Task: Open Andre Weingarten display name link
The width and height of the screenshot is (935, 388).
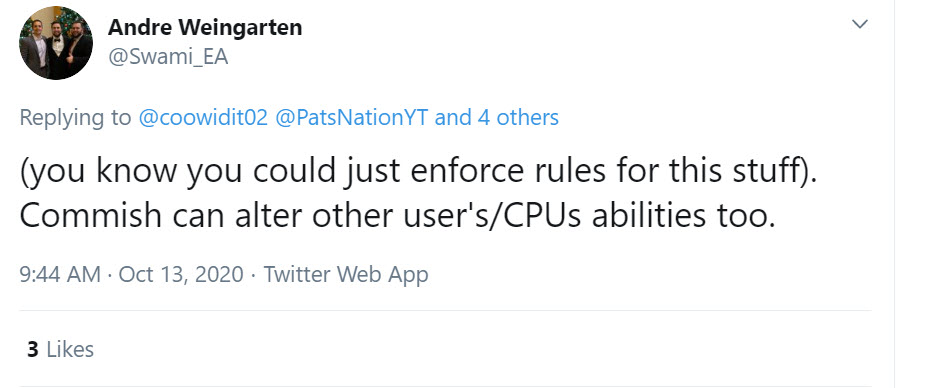Action: (205, 27)
